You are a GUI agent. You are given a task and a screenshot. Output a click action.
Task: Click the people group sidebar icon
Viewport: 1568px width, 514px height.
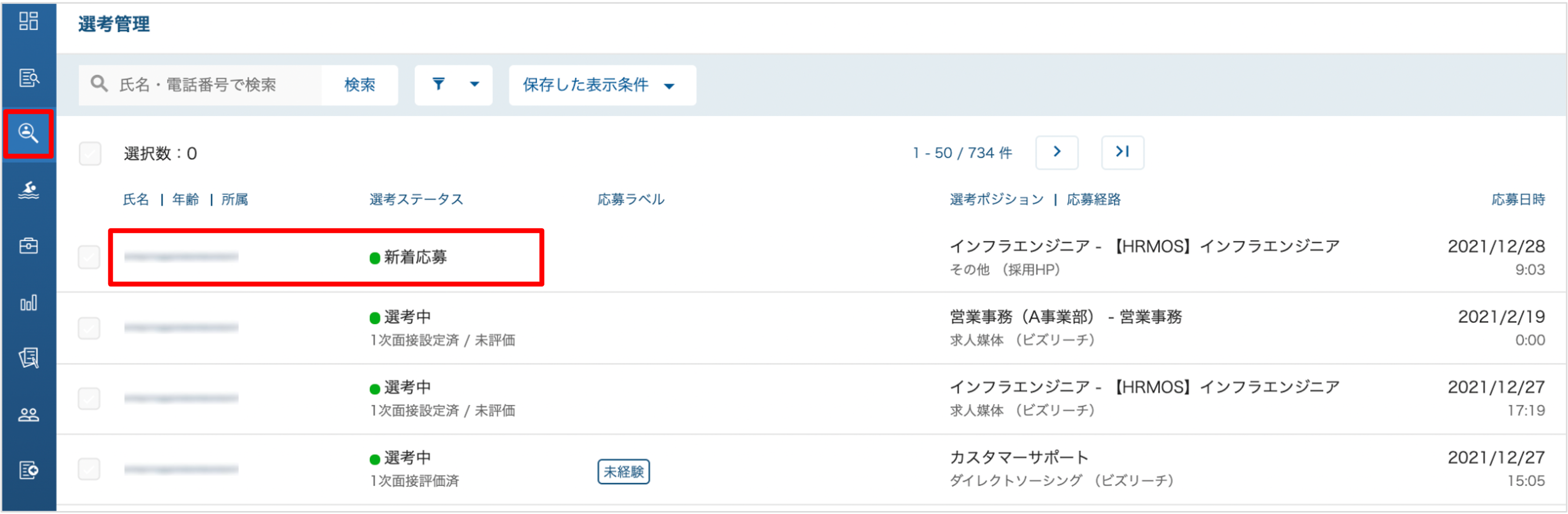pyautogui.click(x=28, y=415)
